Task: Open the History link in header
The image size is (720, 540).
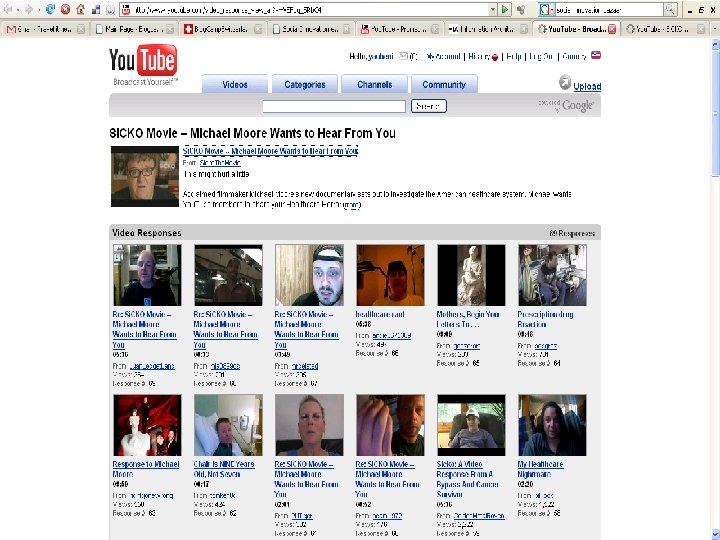Action: click(x=479, y=56)
